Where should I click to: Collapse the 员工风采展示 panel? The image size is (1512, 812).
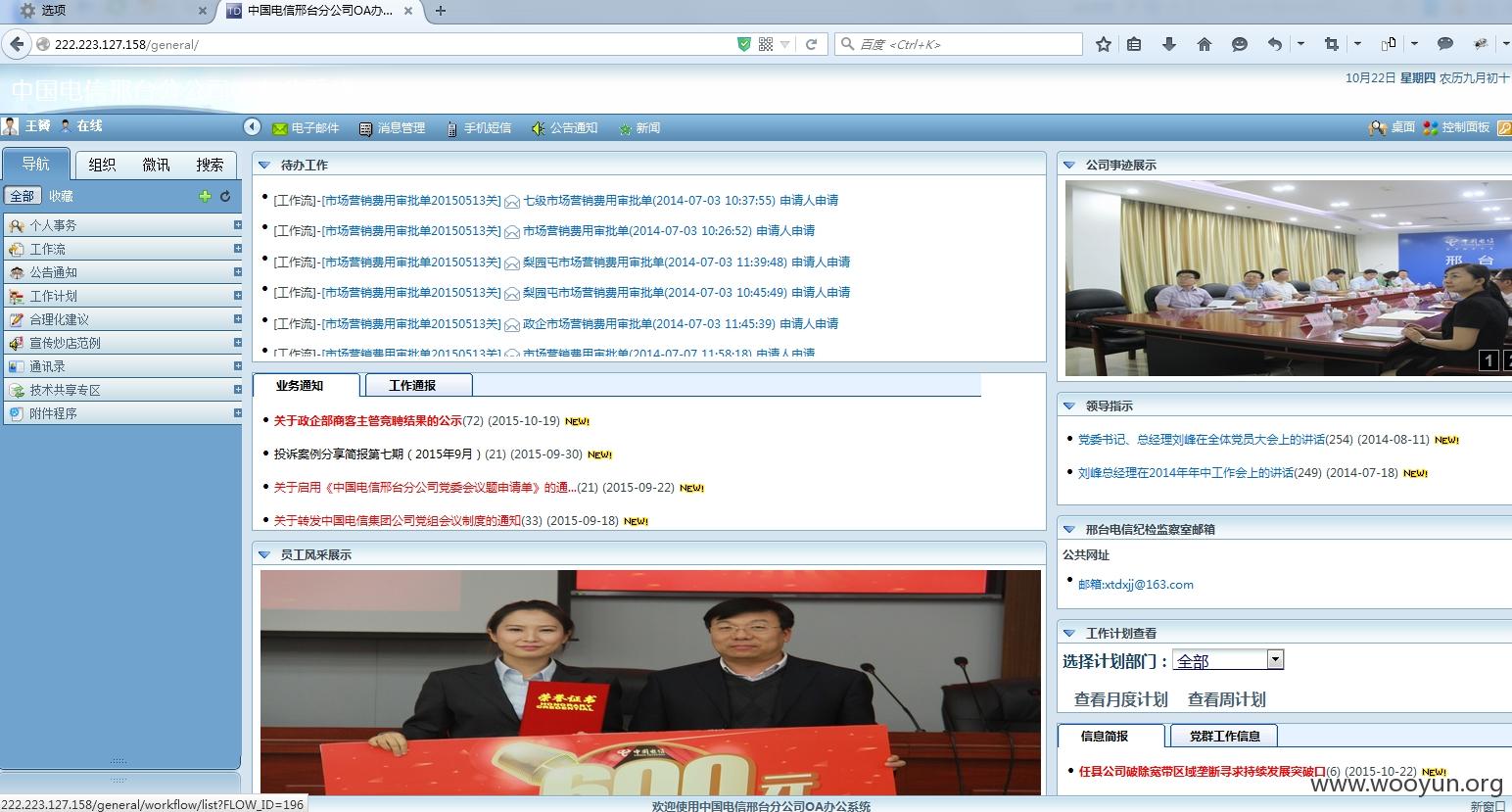tap(263, 554)
